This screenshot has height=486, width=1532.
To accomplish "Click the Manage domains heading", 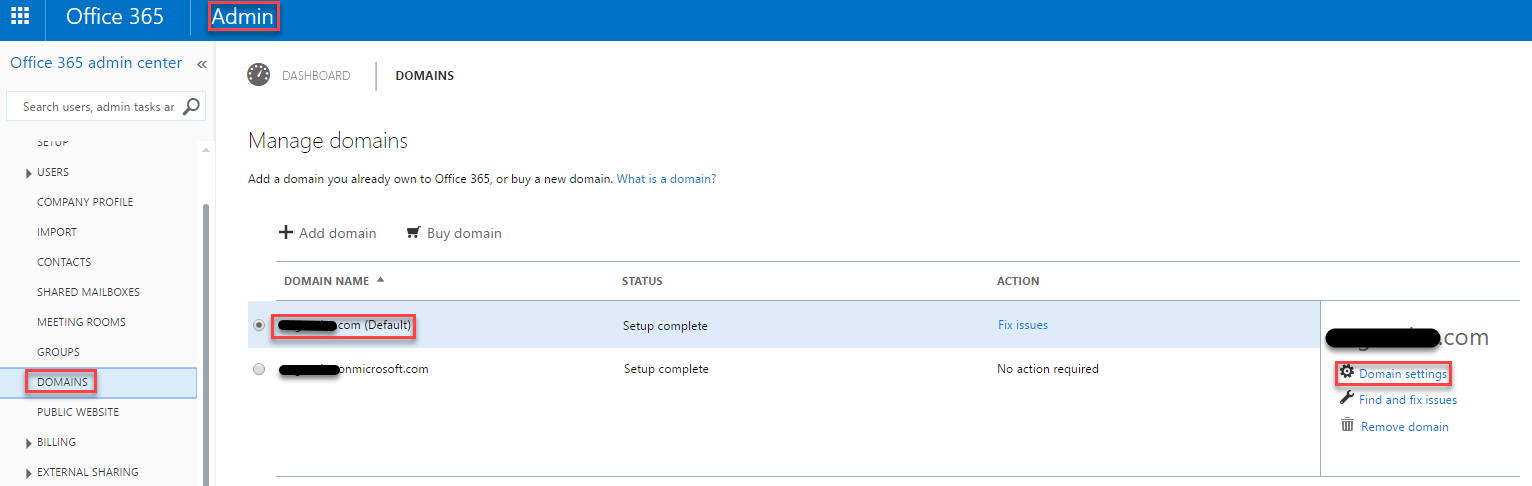I will click(328, 141).
